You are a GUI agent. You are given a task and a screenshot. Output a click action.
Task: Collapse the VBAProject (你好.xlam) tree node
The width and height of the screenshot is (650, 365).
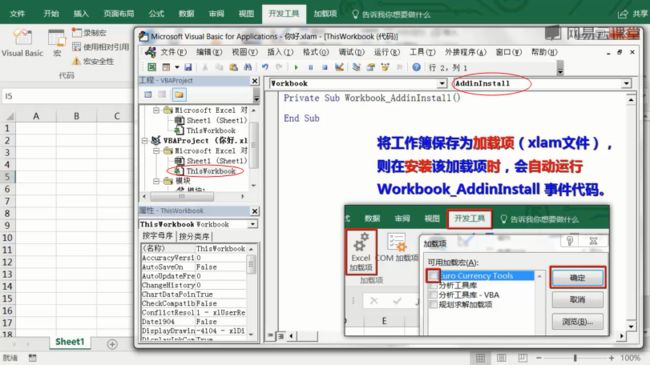(x=144, y=141)
